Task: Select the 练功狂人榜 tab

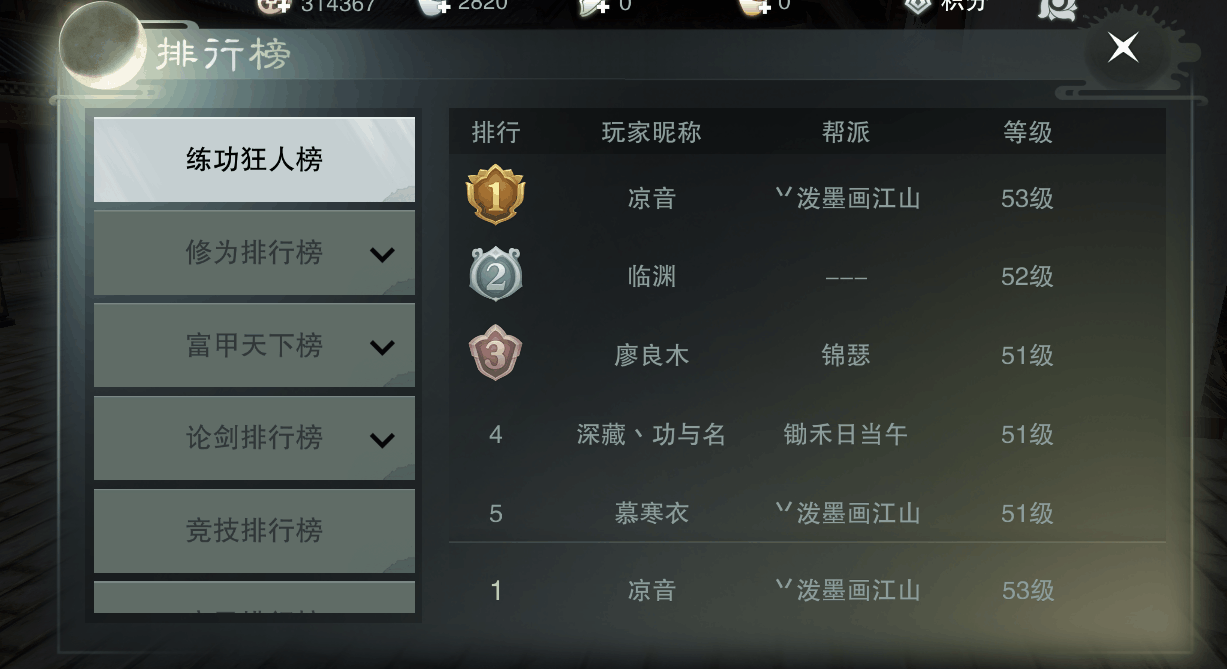Action: pos(254,159)
